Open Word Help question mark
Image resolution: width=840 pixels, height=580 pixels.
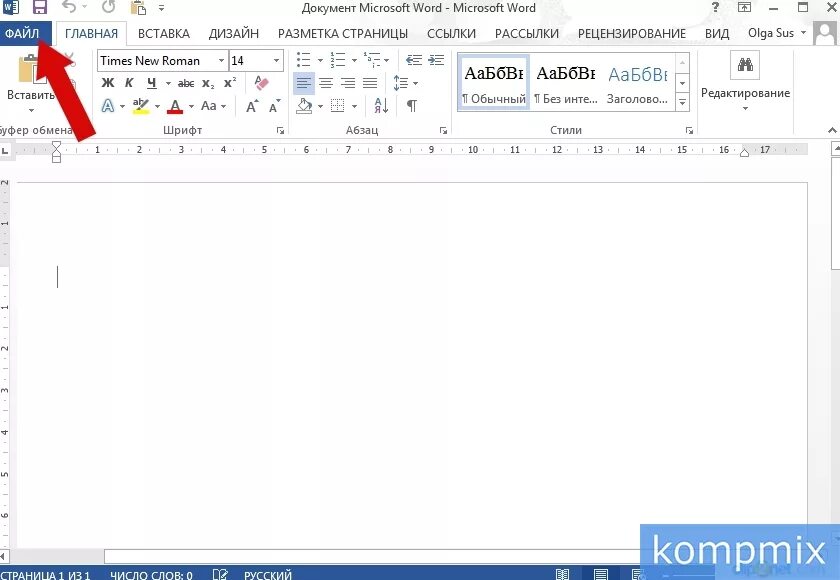(x=715, y=8)
